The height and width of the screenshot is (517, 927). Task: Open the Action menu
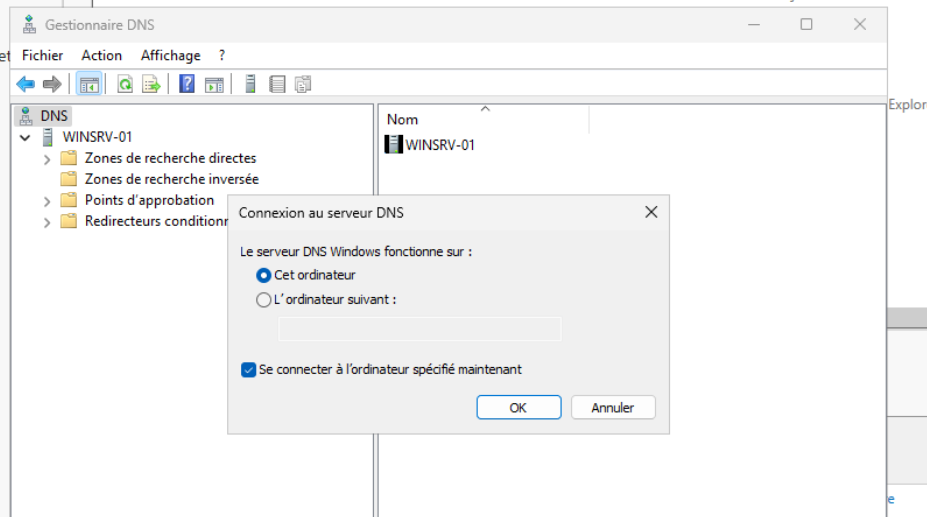coord(101,55)
